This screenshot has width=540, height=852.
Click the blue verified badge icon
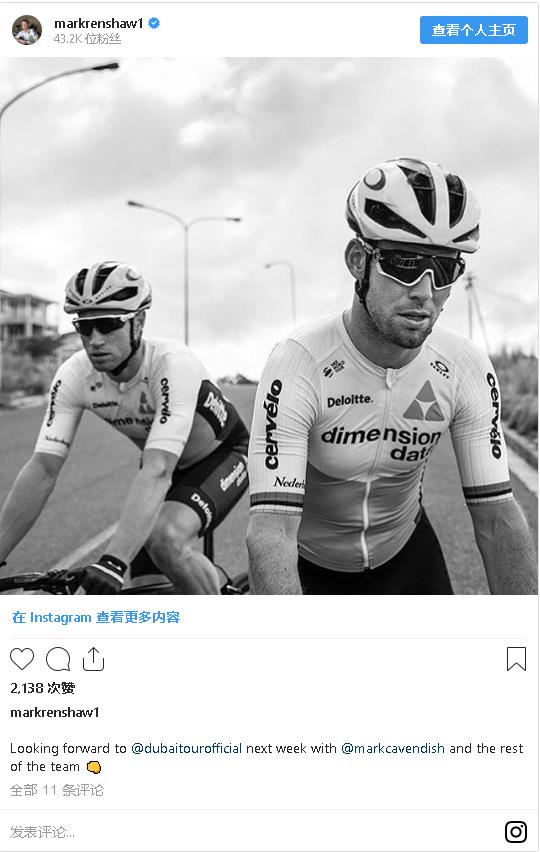[154, 23]
